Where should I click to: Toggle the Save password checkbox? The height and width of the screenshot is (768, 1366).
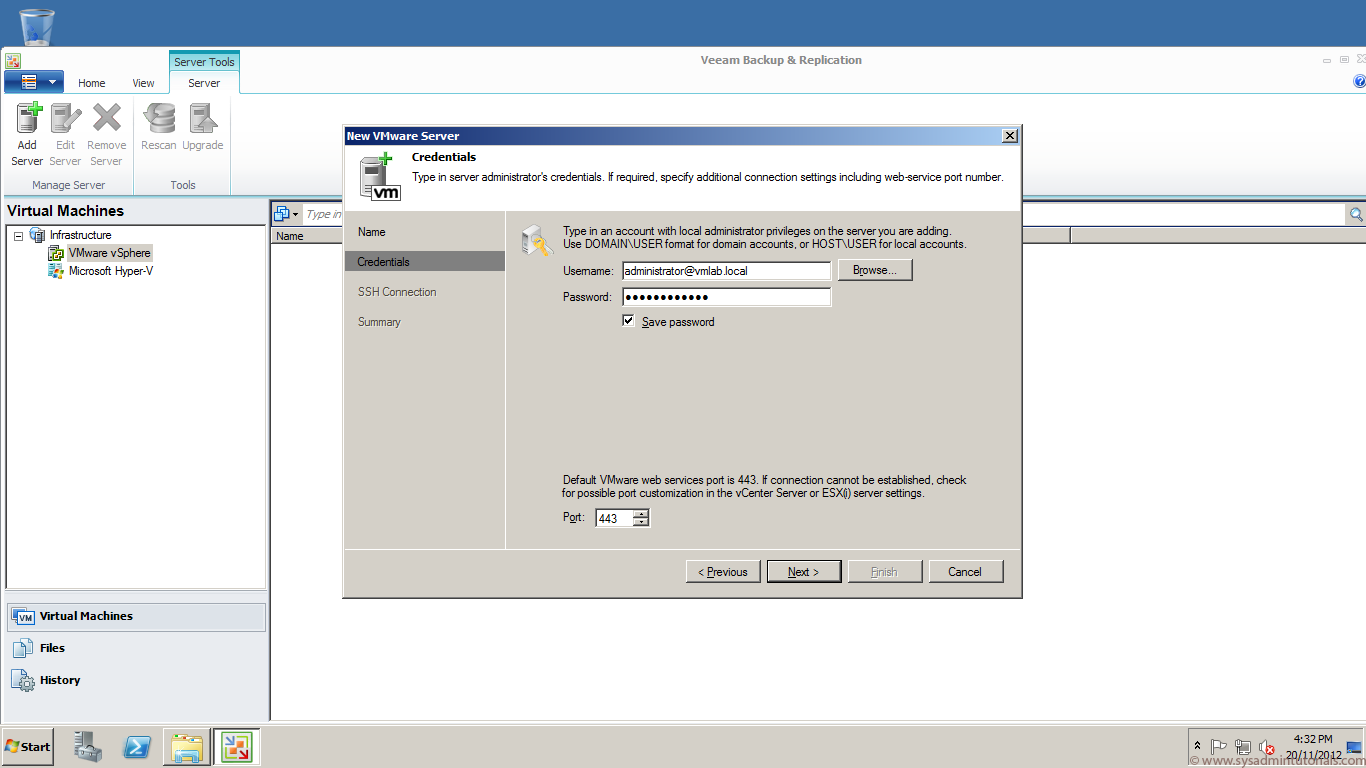[x=628, y=321]
